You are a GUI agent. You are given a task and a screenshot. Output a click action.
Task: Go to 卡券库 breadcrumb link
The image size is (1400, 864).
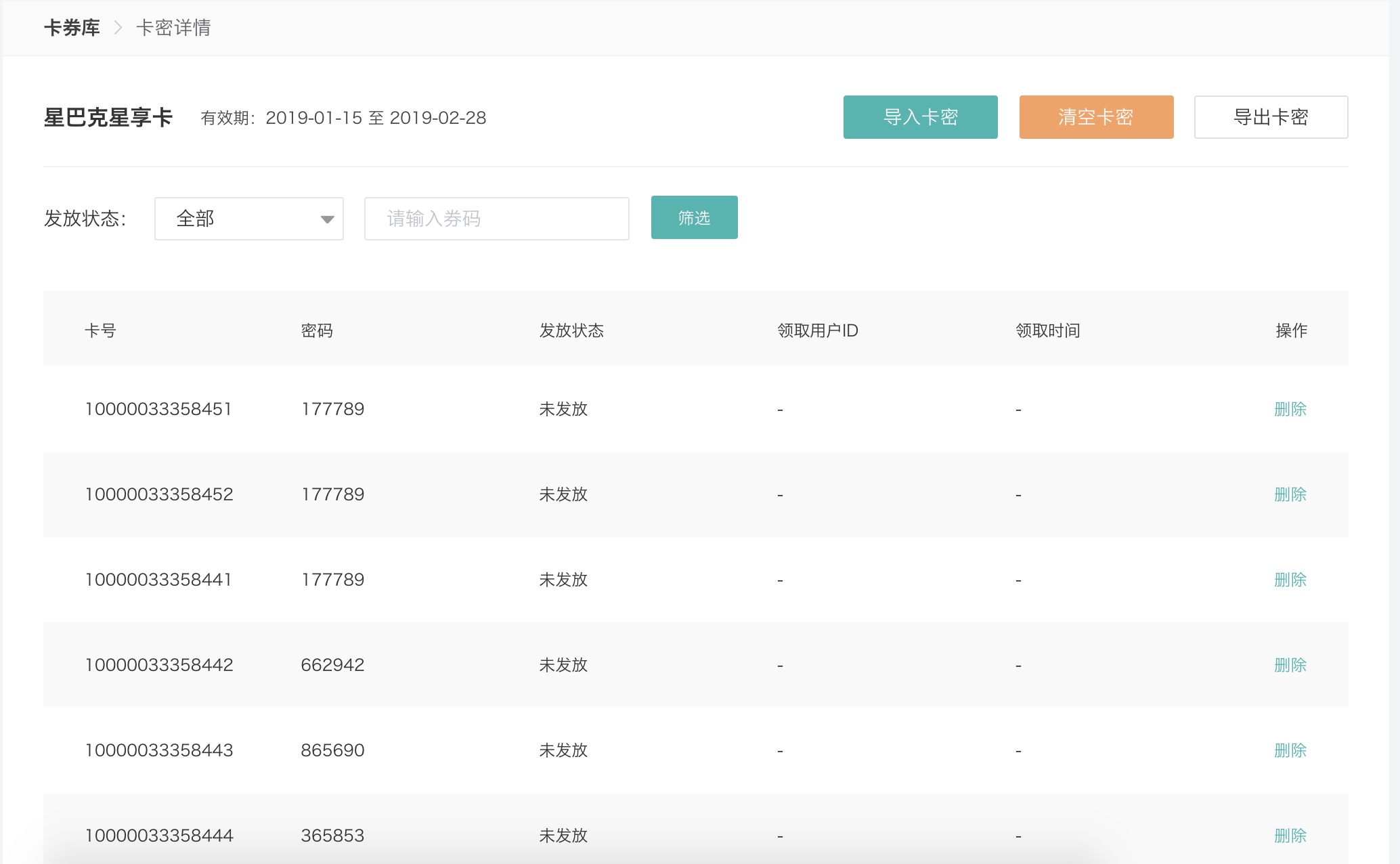(x=72, y=28)
